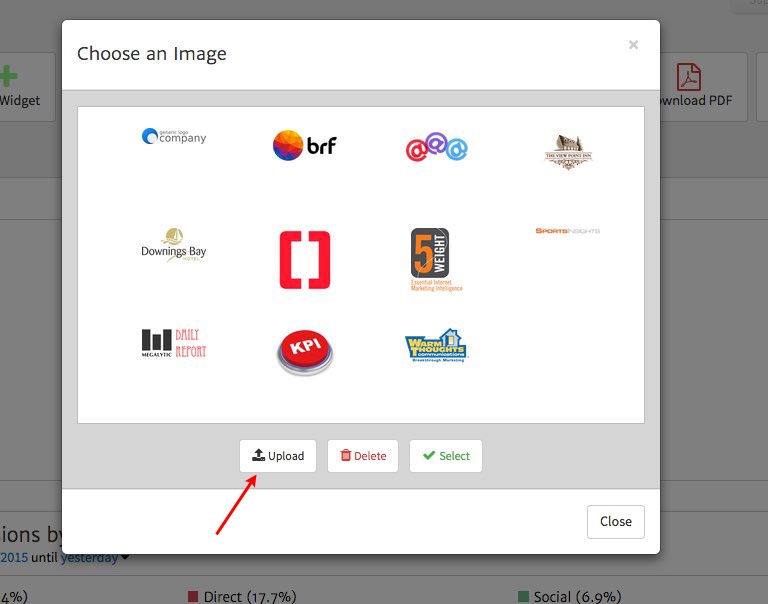Select the red brackets logo
Image resolution: width=768 pixels, height=604 pixels.
click(x=305, y=260)
